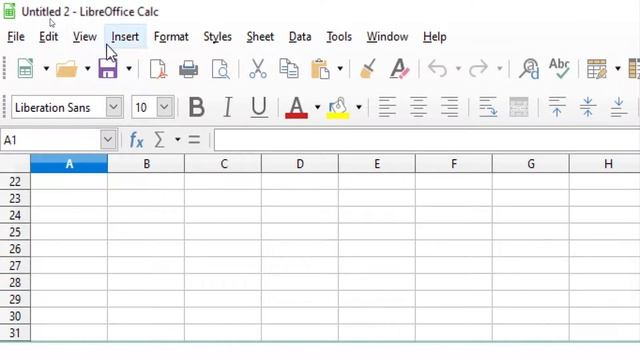Open the Help menu

(435, 37)
